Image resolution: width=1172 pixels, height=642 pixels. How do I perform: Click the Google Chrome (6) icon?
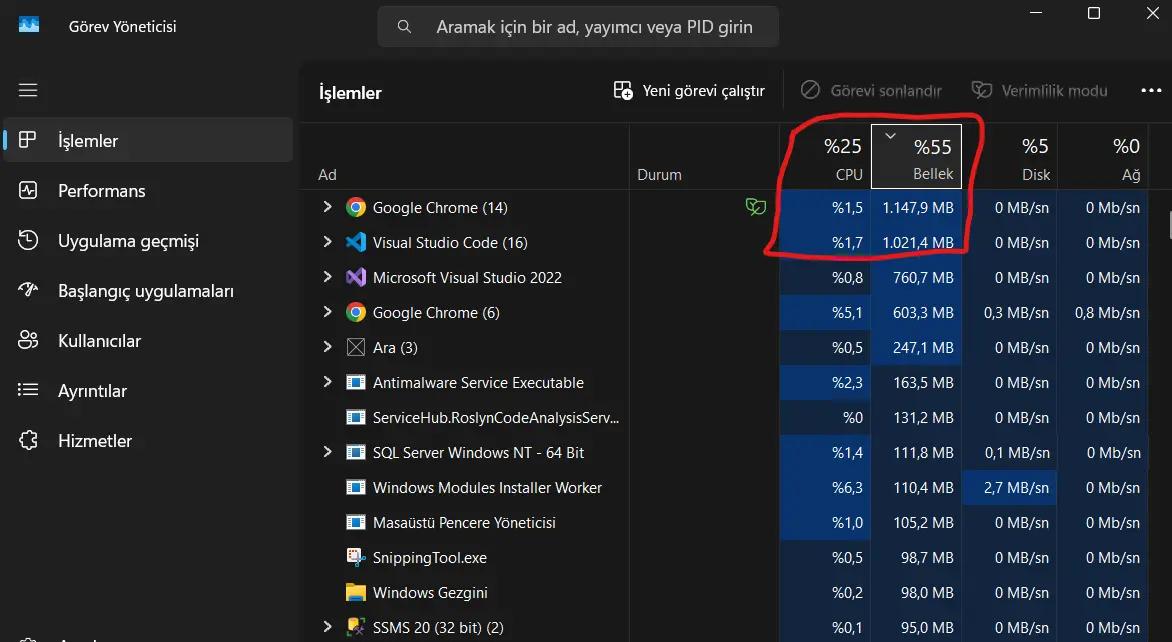pos(356,312)
